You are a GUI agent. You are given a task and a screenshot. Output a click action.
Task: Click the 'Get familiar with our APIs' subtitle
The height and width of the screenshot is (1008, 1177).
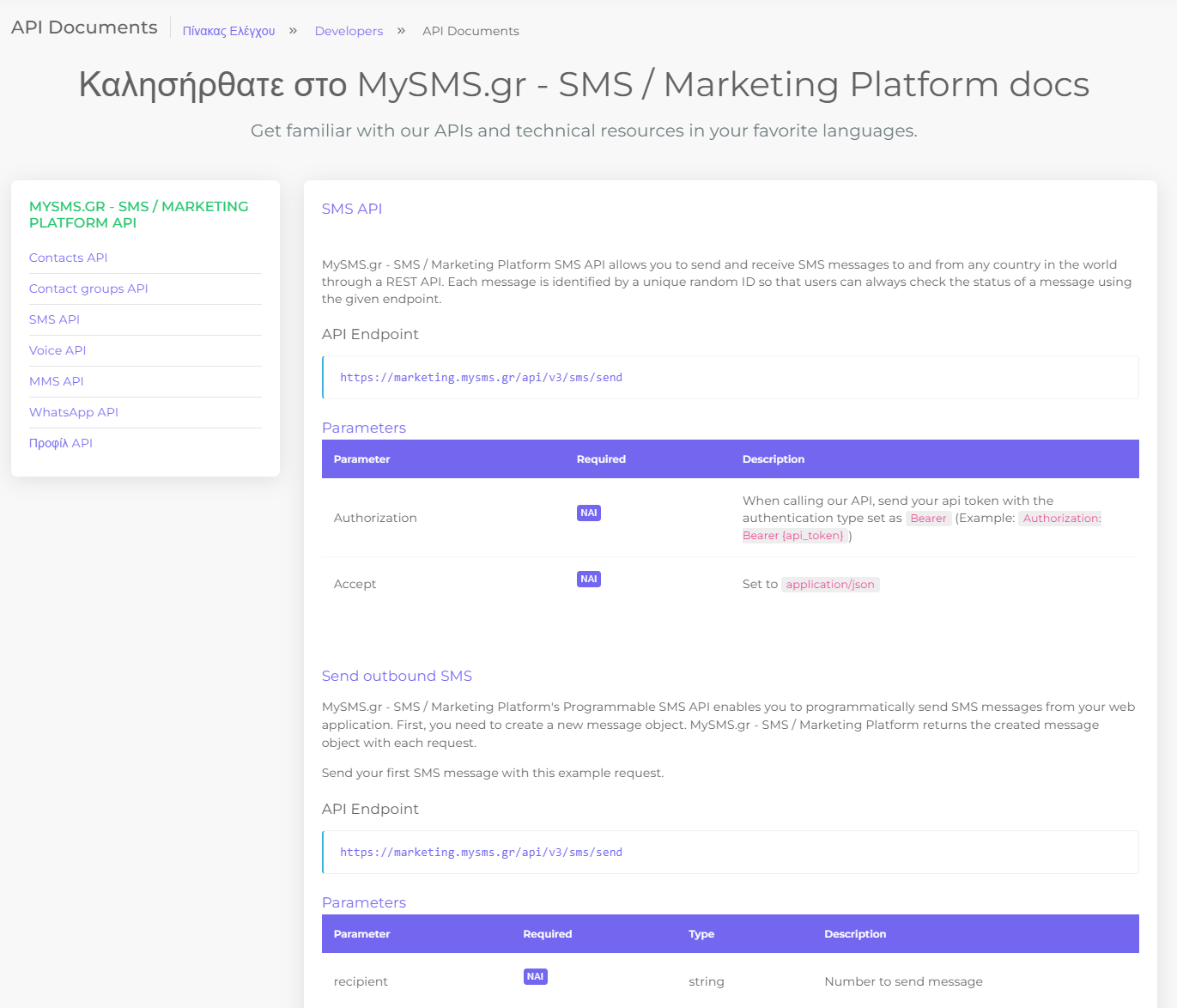584,131
